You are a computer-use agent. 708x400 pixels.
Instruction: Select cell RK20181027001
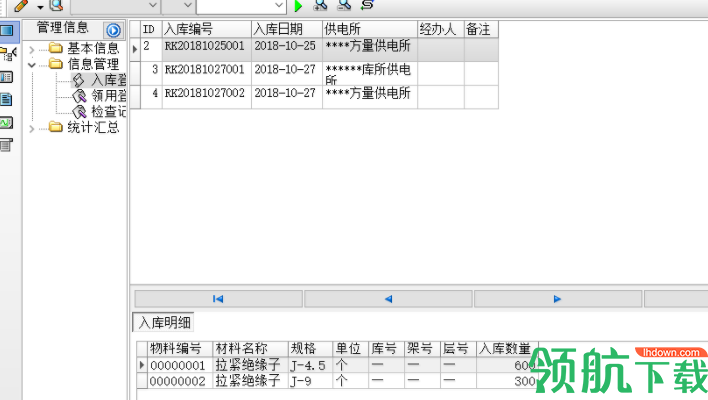207,74
